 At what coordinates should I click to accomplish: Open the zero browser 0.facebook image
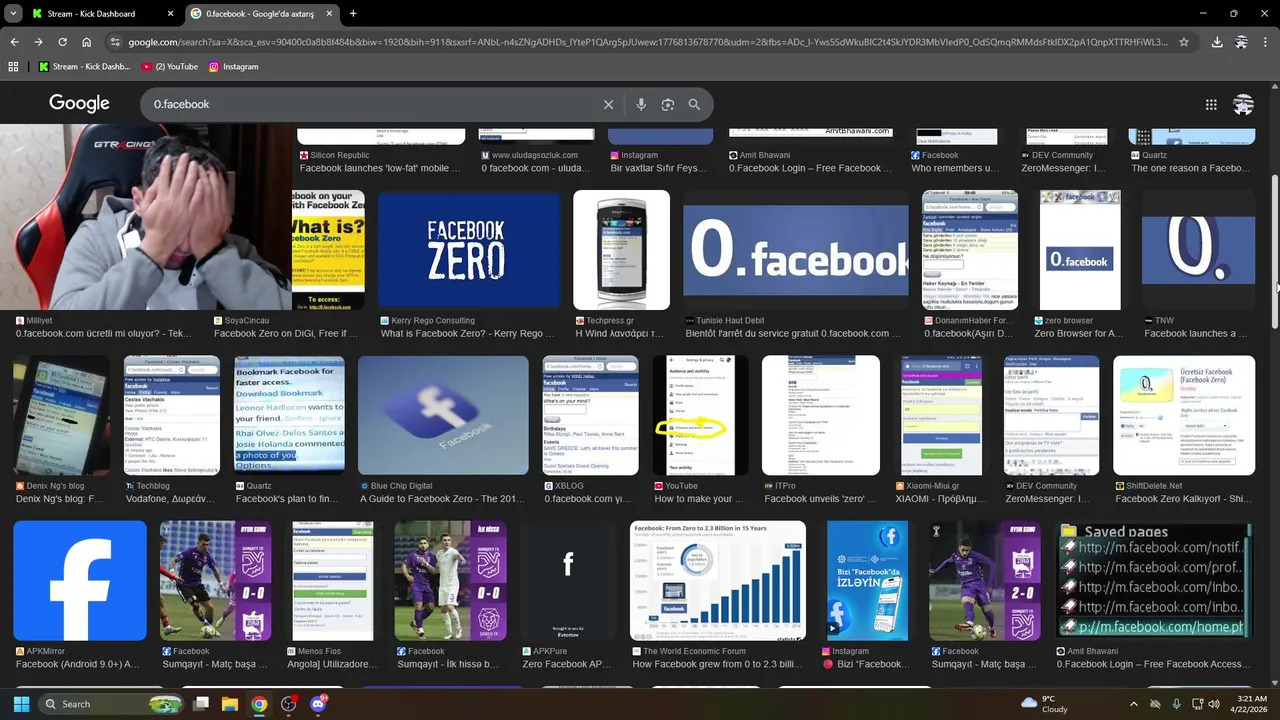(1080, 250)
